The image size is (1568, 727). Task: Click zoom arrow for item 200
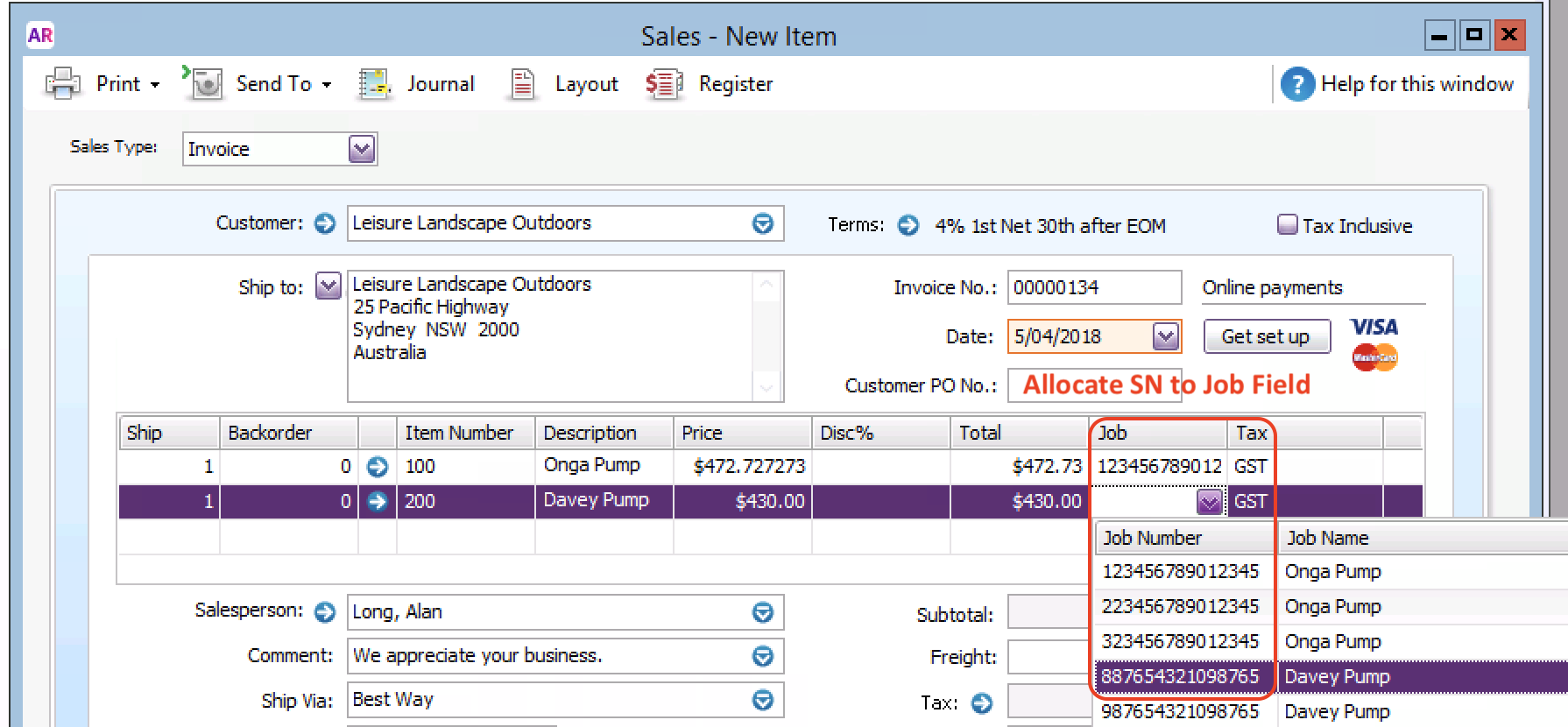pyautogui.click(x=378, y=502)
